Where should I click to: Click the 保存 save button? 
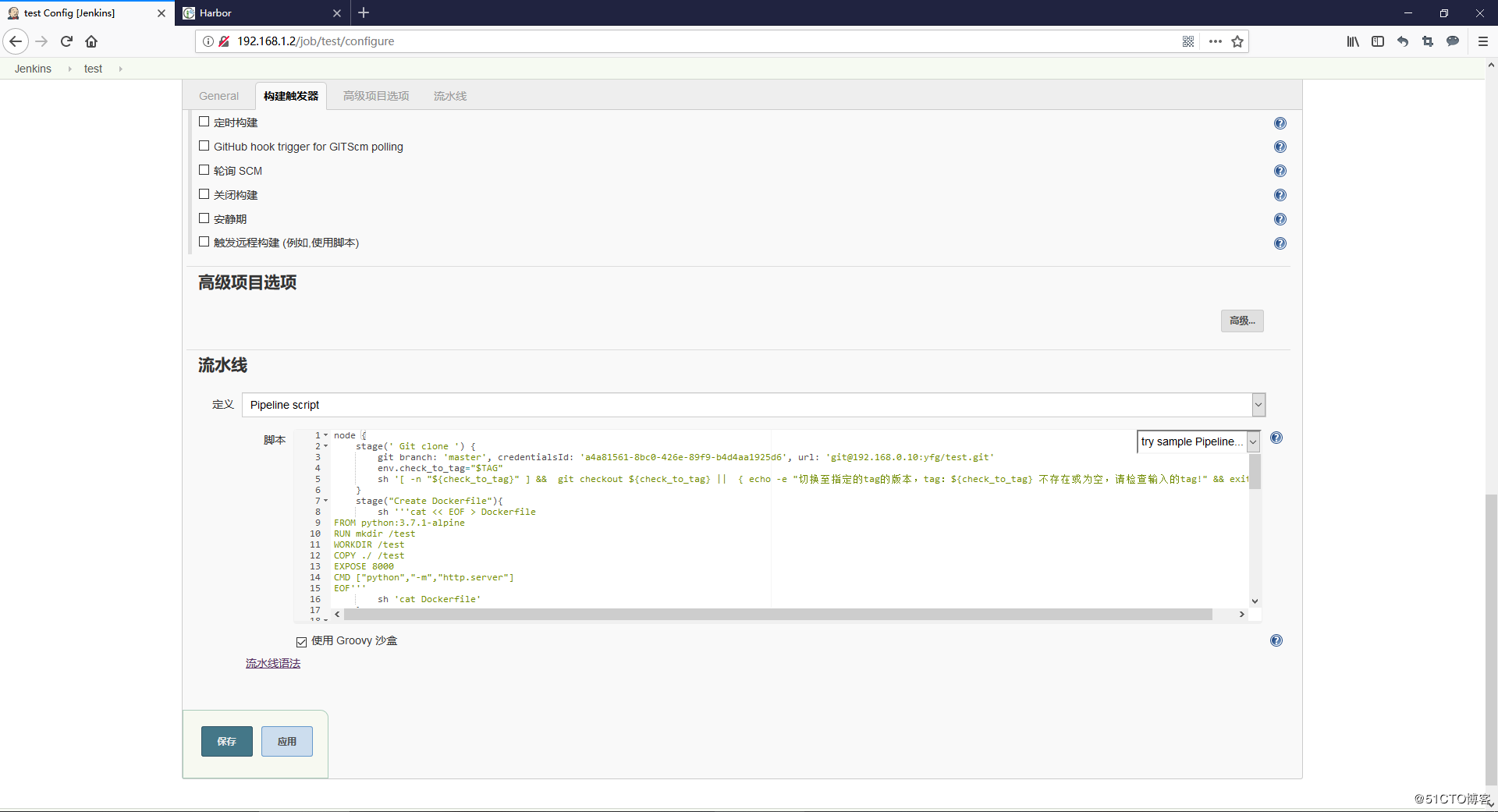coord(226,741)
